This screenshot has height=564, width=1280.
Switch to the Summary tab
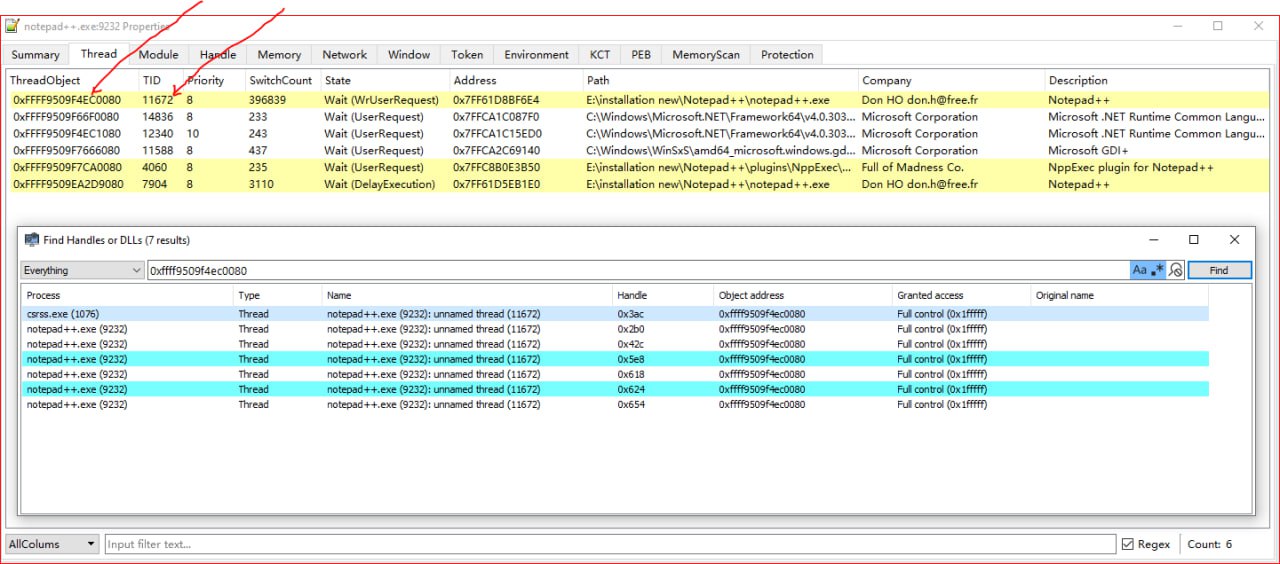pyautogui.click(x=36, y=55)
